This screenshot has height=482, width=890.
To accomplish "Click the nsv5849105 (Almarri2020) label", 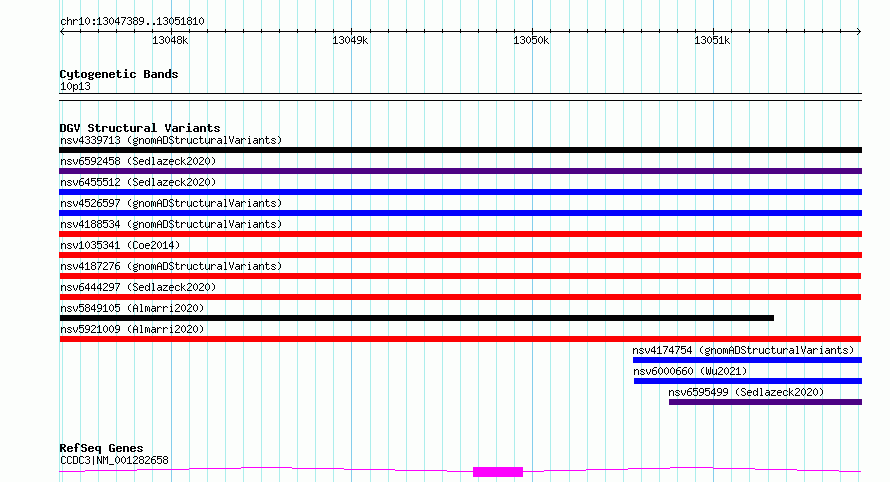I will pyautogui.click(x=132, y=308).
